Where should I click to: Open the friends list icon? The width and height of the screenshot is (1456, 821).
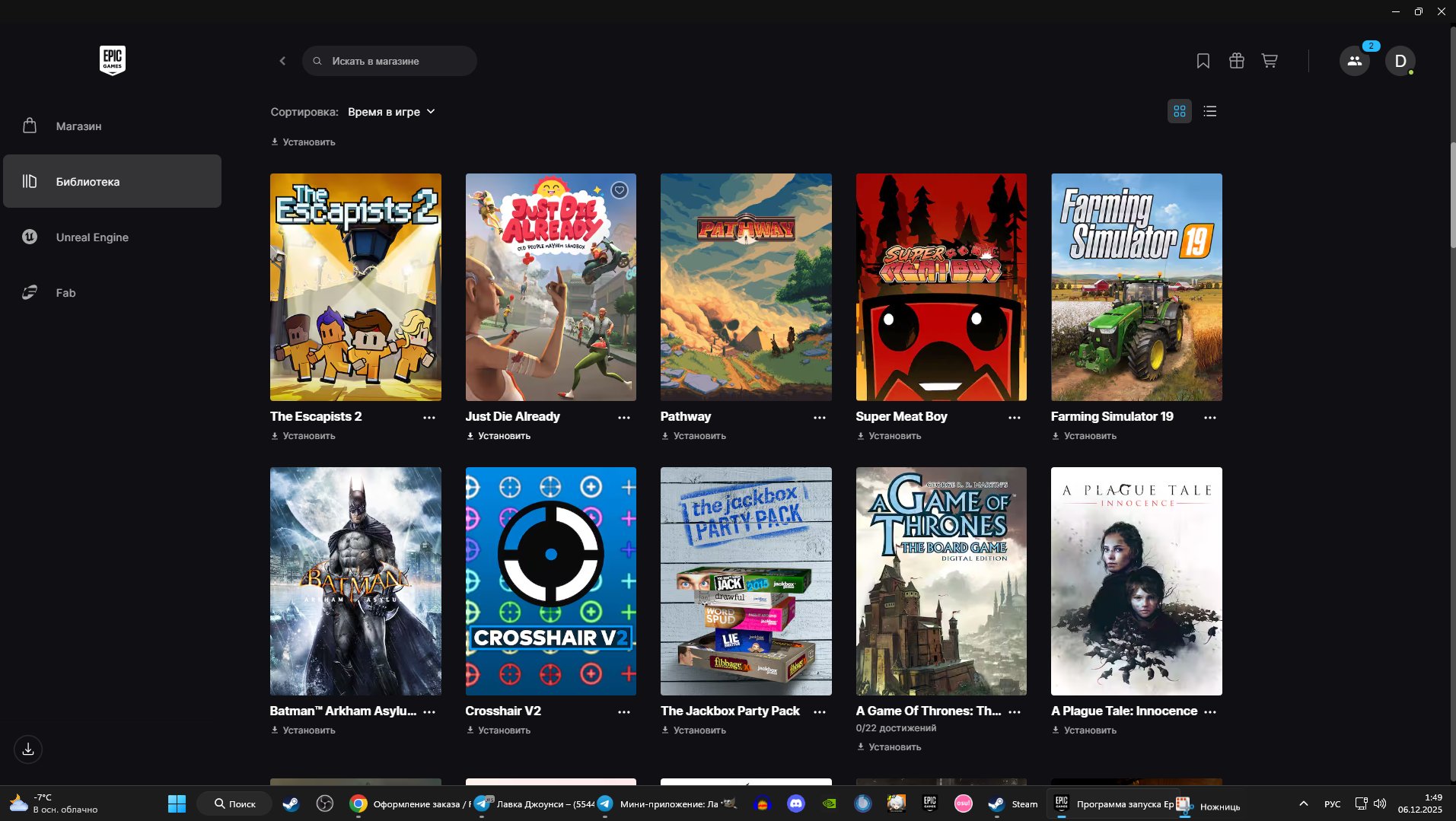pyautogui.click(x=1354, y=61)
